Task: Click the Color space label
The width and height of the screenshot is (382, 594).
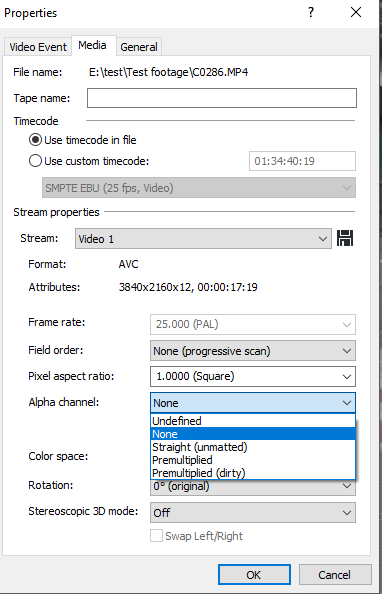Action: (x=58, y=456)
